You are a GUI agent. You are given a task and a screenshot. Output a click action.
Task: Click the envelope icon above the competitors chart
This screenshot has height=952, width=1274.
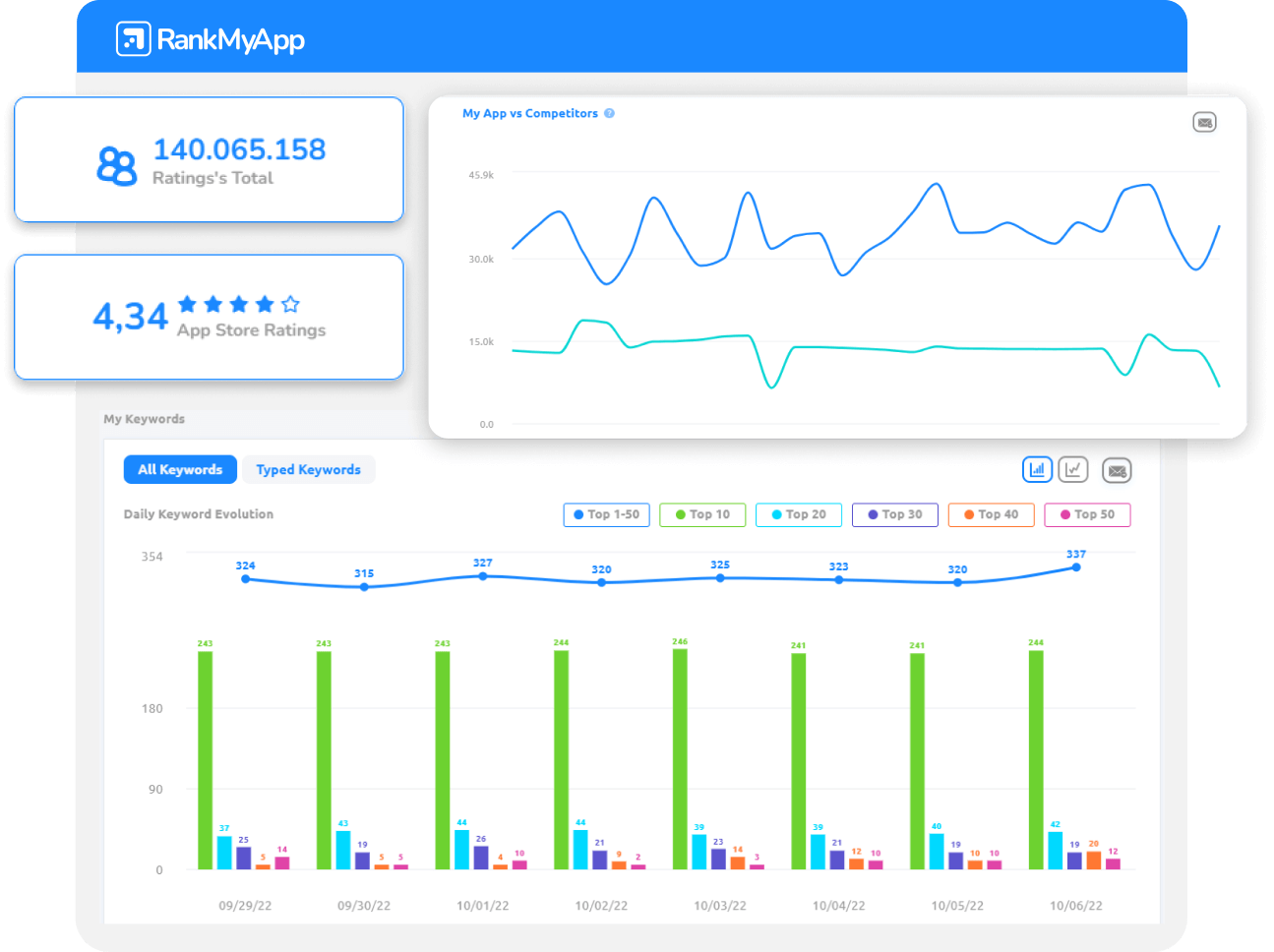(x=1204, y=122)
